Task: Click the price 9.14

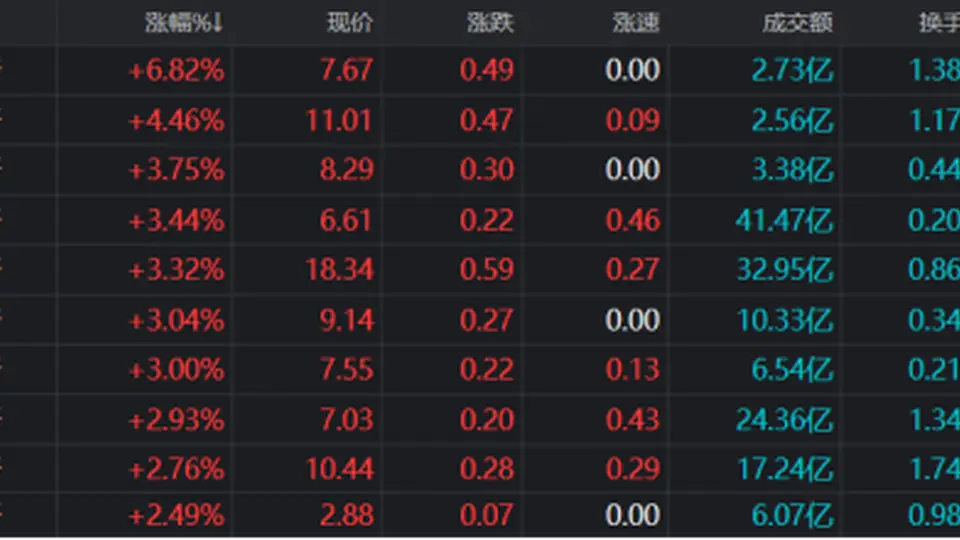Action: click(347, 320)
